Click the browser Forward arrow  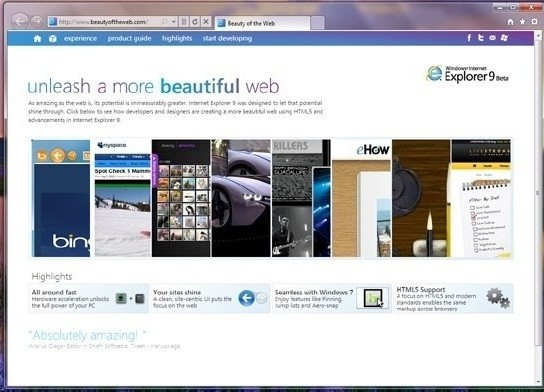click(x=36, y=22)
